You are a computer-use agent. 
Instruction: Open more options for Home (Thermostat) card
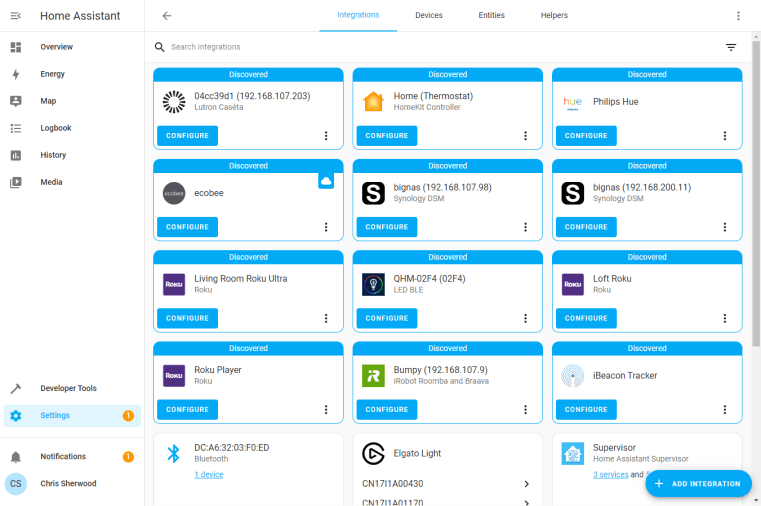click(525, 136)
